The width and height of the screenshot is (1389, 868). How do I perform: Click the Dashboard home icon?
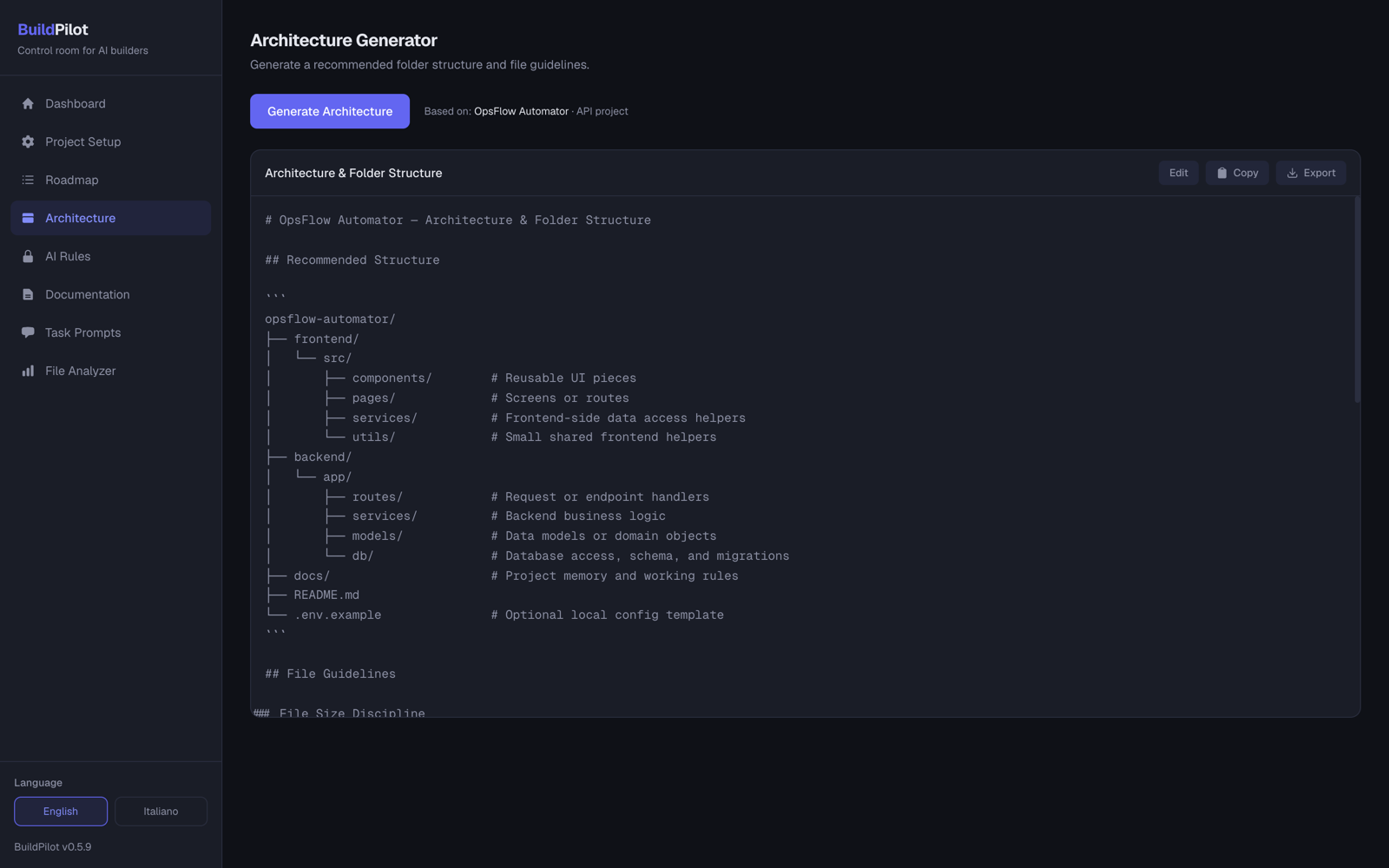tap(28, 103)
